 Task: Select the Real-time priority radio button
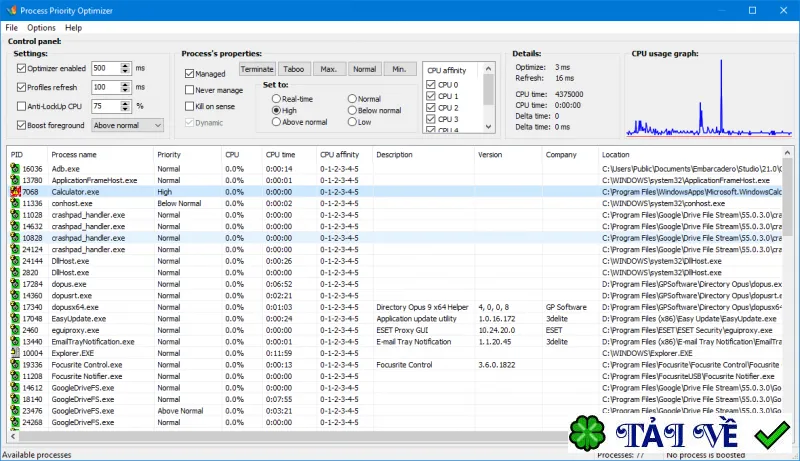pyautogui.click(x=276, y=98)
